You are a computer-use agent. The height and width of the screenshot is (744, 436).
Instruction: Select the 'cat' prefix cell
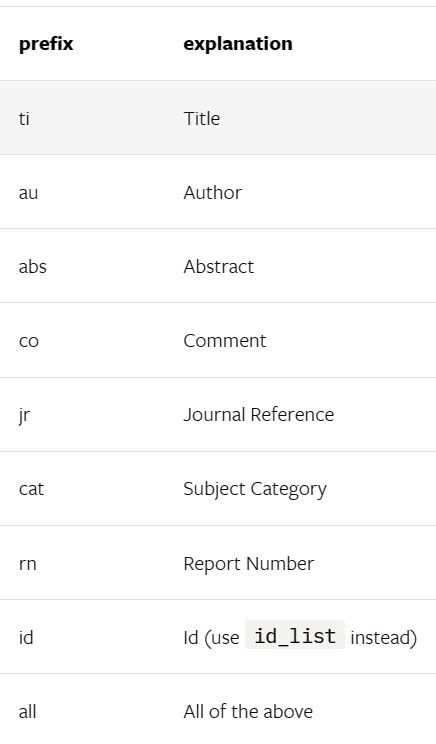(x=31, y=489)
